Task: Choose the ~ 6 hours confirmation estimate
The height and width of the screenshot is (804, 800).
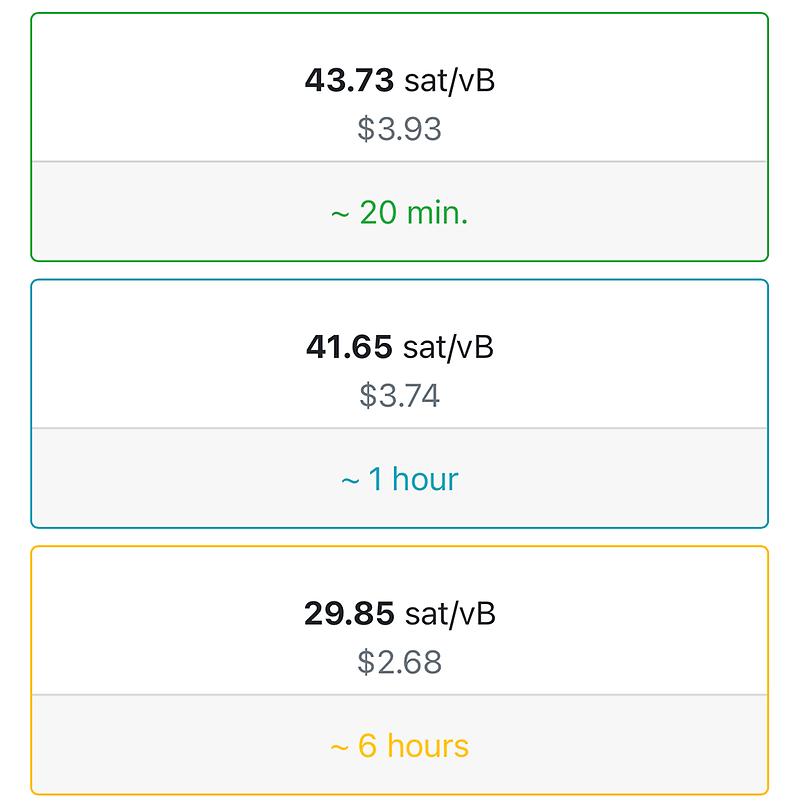Action: point(399,746)
